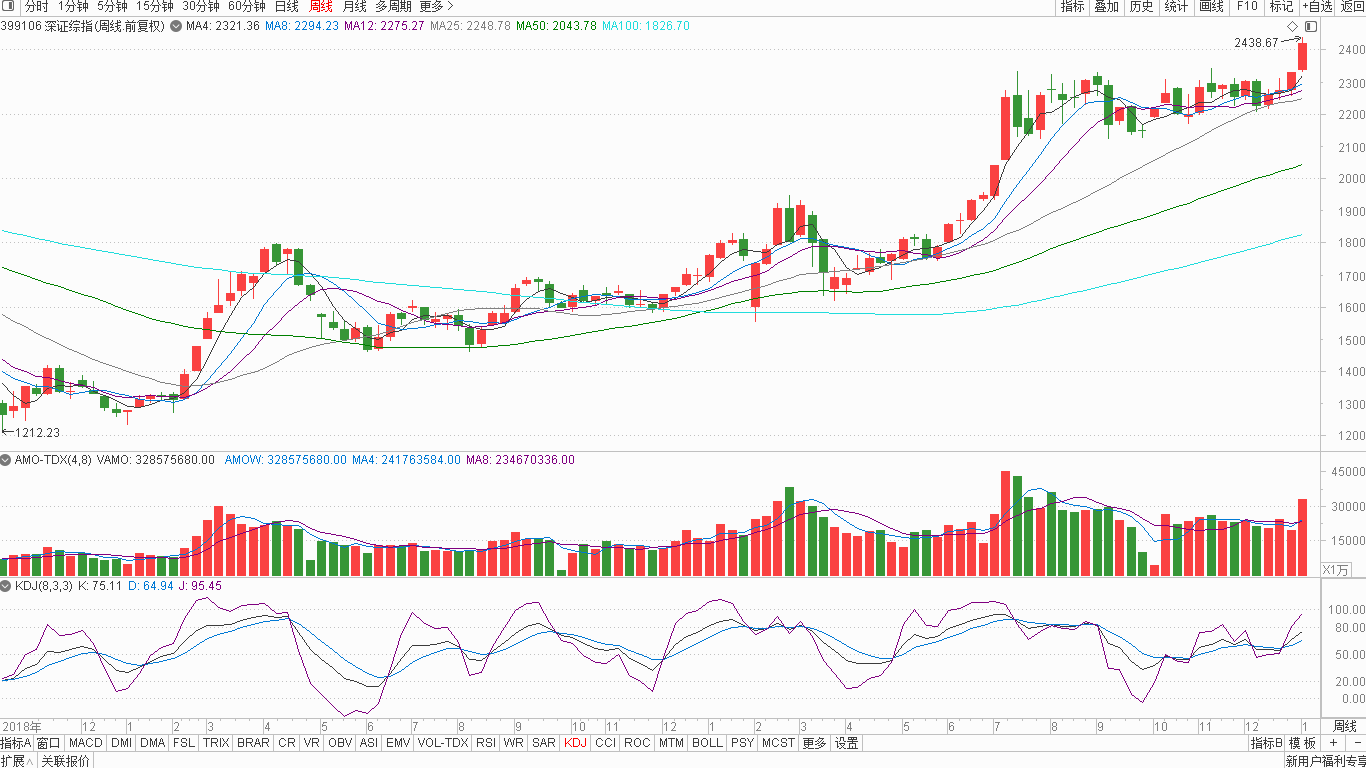The image size is (1366, 768).
Task: Select the SAR indicator
Action: (x=544, y=743)
